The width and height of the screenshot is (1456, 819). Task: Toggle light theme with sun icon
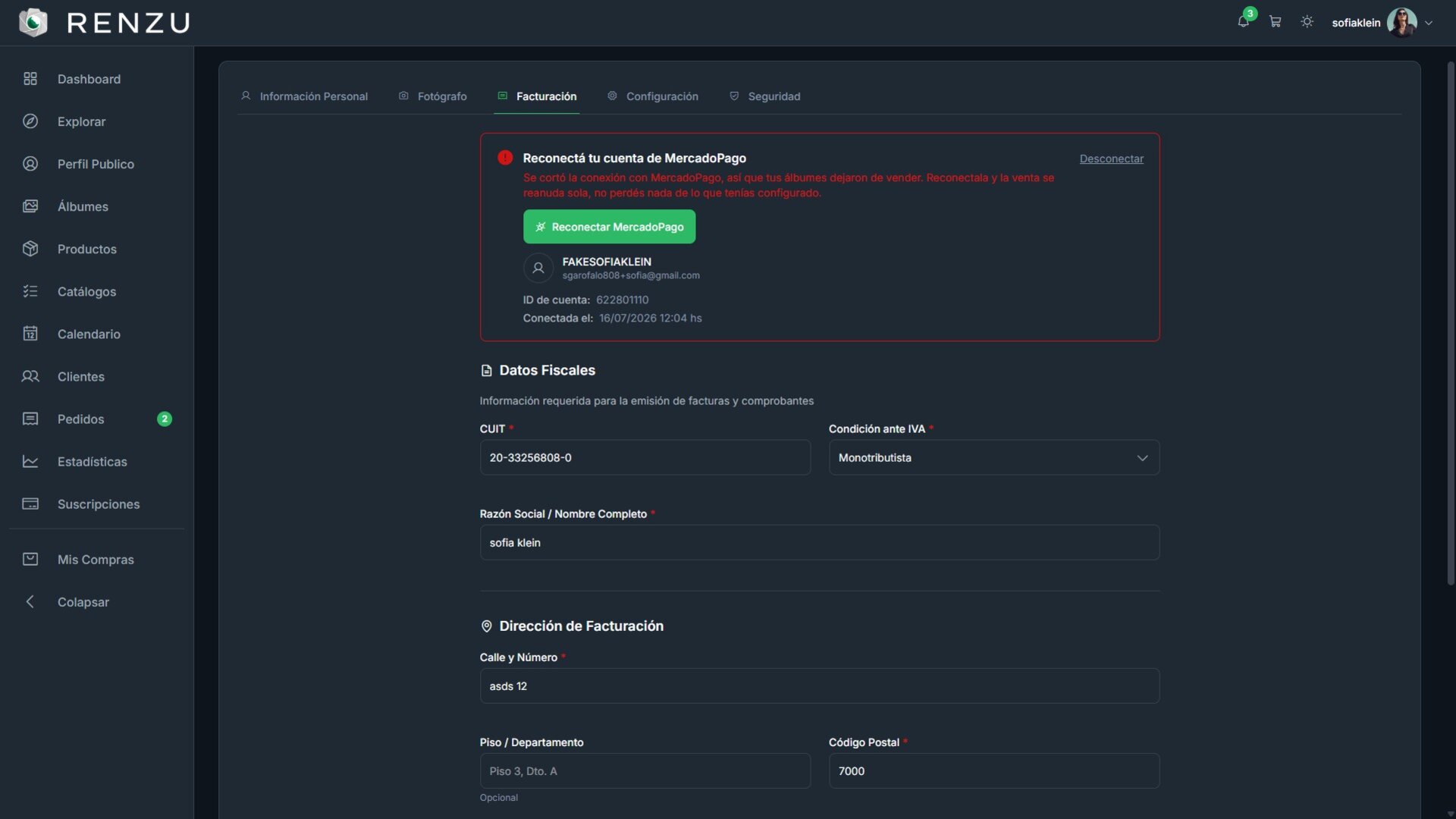[1307, 22]
